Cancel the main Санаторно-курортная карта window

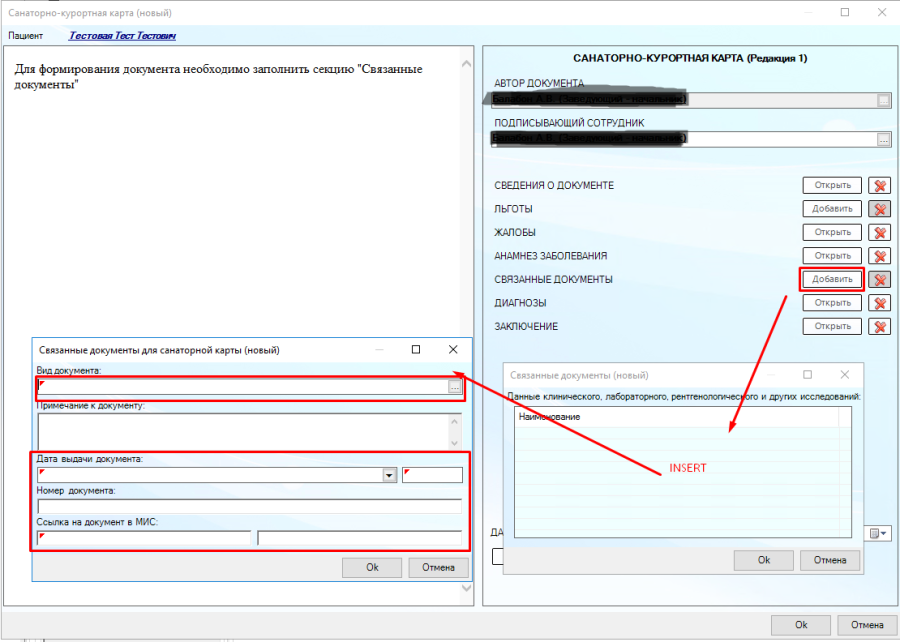(867, 625)
